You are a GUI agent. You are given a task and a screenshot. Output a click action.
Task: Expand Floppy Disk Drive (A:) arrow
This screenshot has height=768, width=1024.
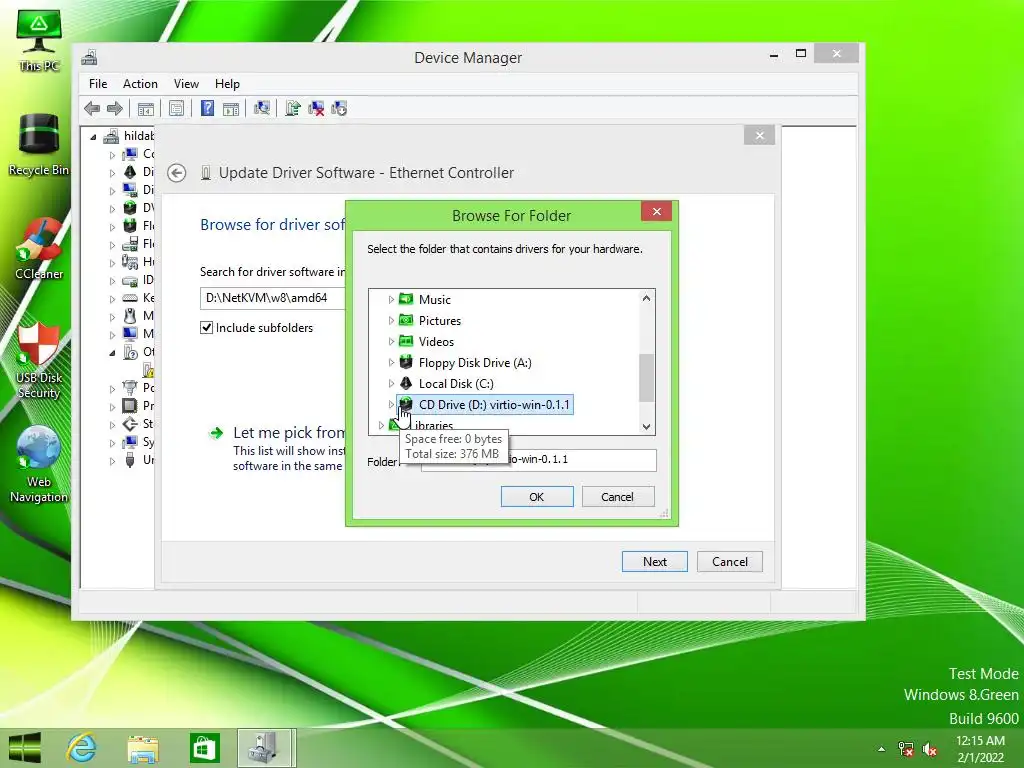click(391, 362)
